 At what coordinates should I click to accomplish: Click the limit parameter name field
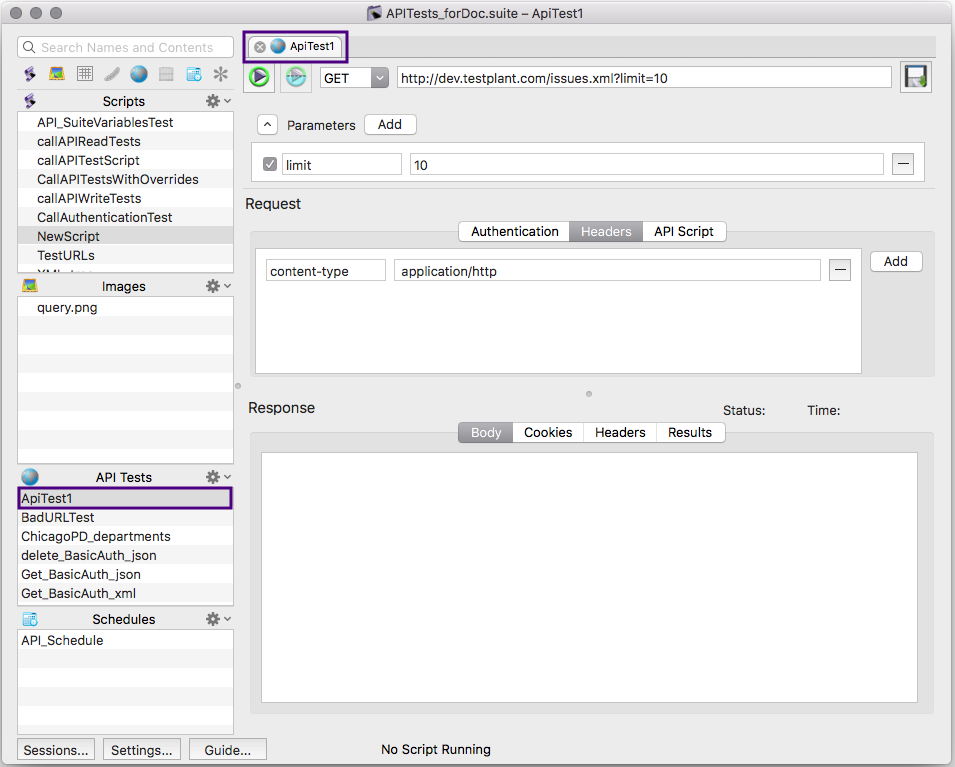pyautogui.click(x=342, y=164)
